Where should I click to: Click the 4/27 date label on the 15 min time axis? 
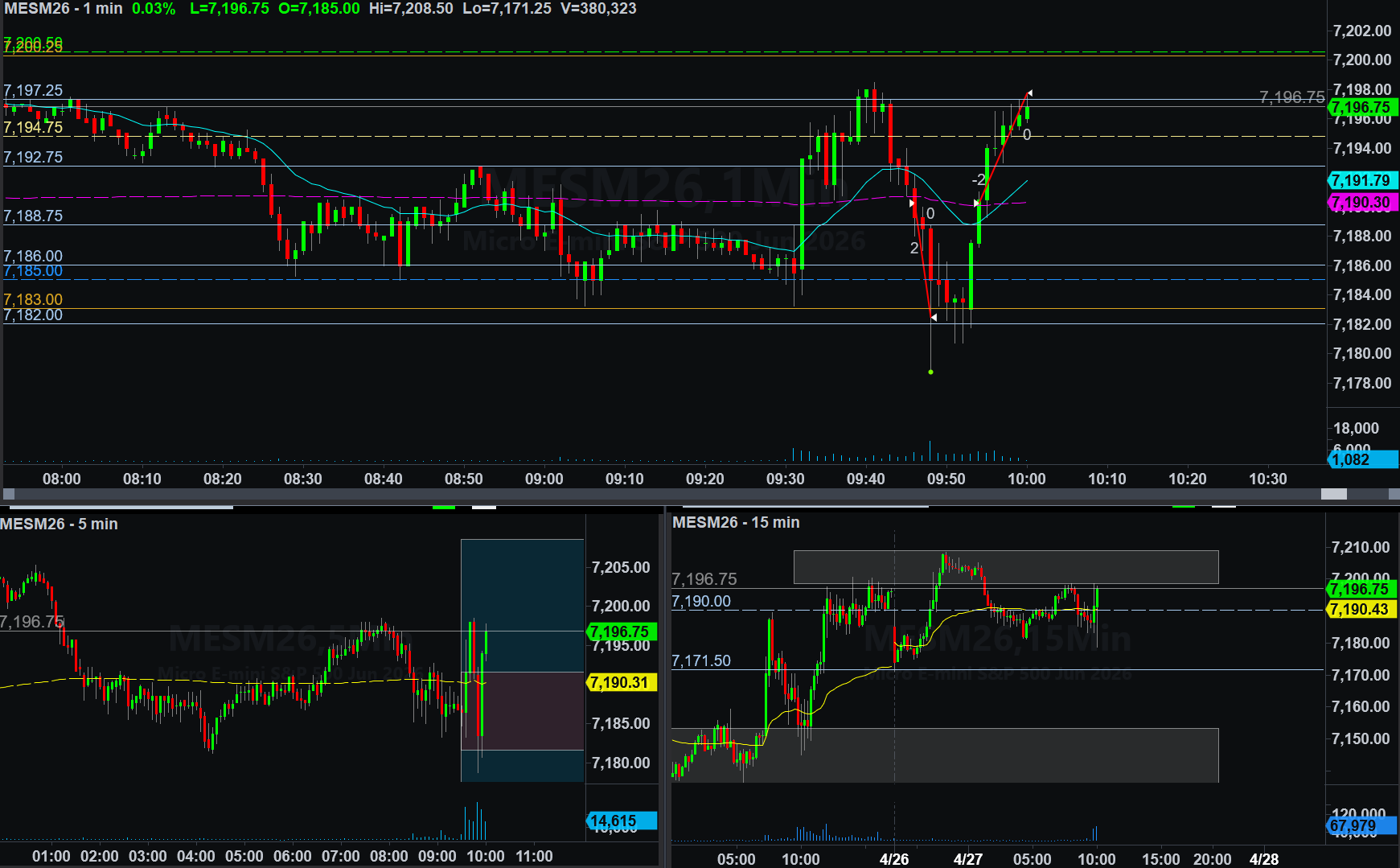pos(967,859)
